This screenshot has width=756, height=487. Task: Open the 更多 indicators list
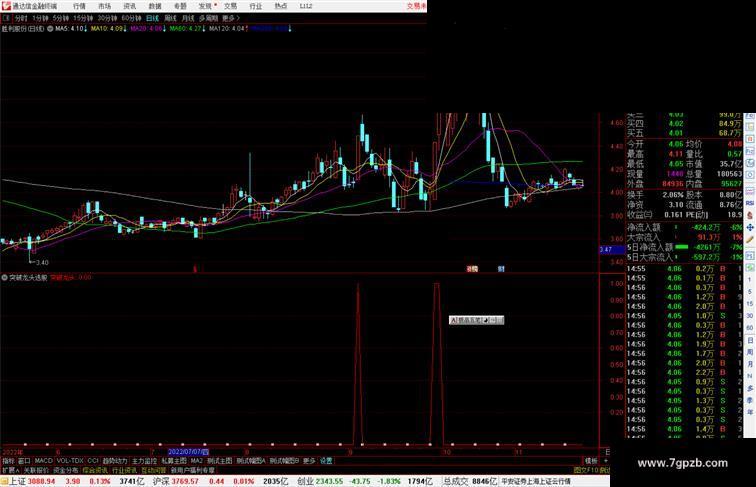[x=309, y=461]
